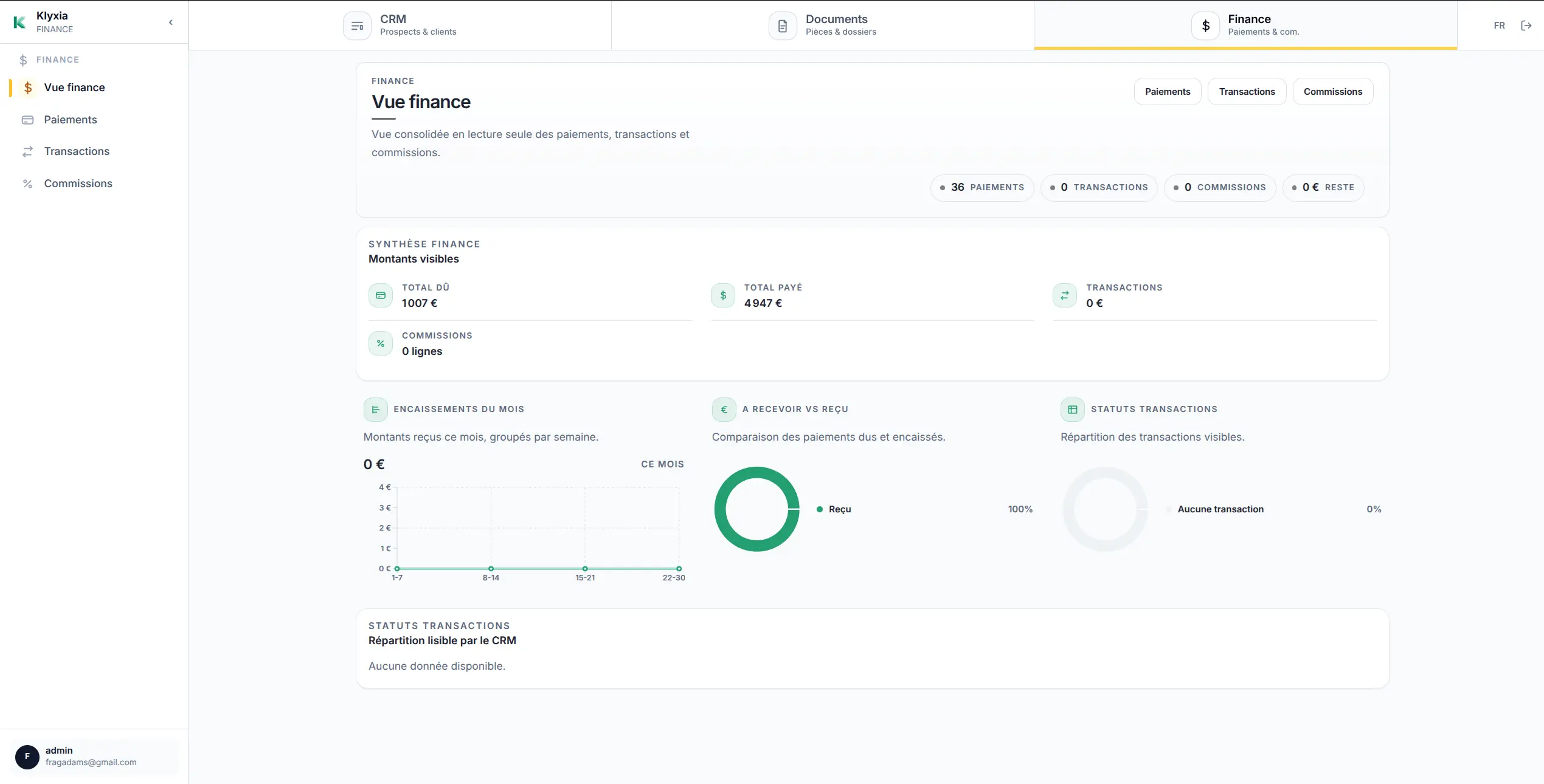Screen dimensions: 1544x784
Task: Click the Commissions header button
Action: click(x=1332, y=91)
